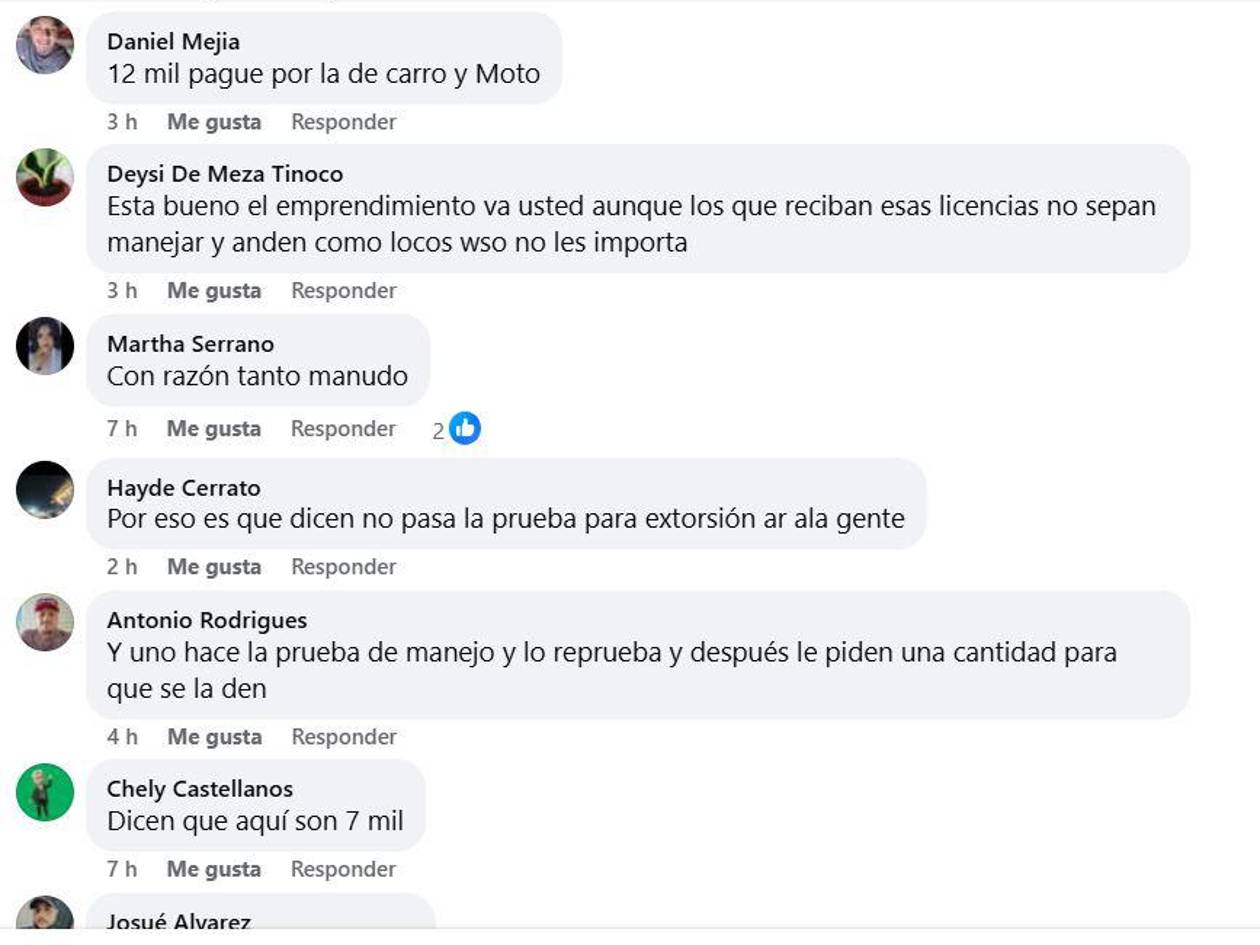1260x945 pixels.
Task: Open Antonio Rodrigues' name link
Action: (x=196, y=620)
